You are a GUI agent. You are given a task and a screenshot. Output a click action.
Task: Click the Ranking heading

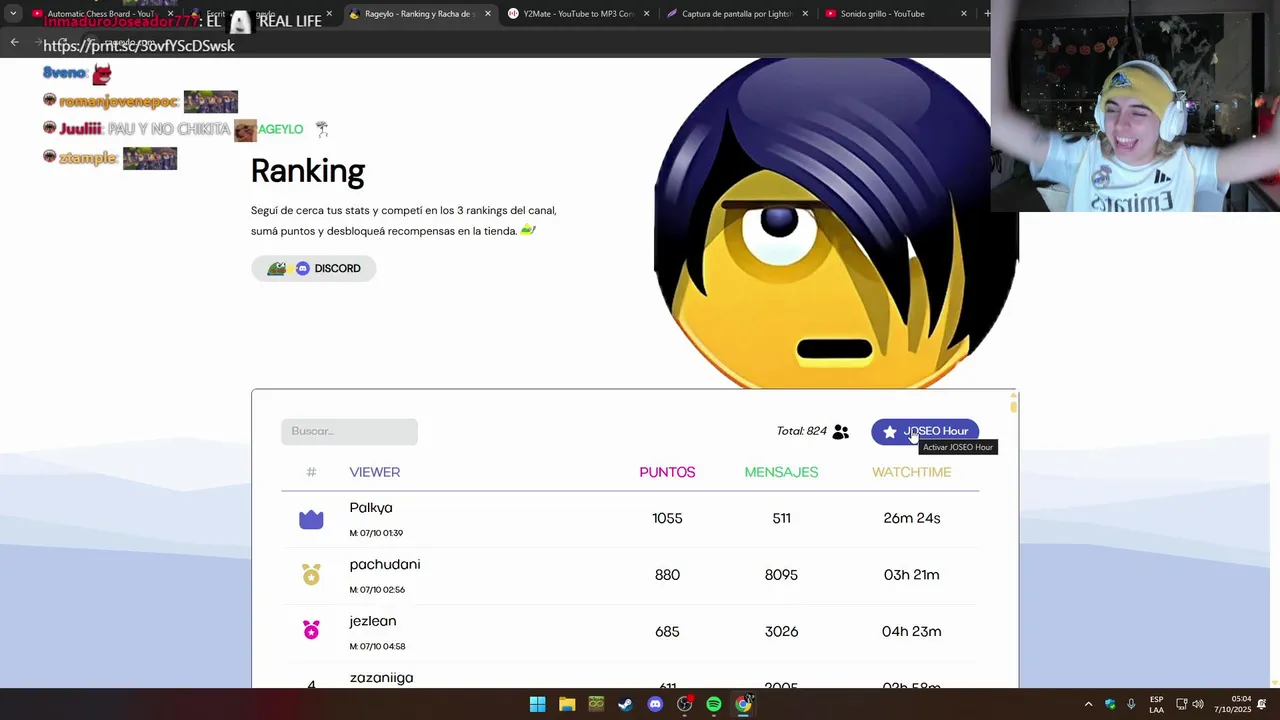[x=307, y=171]
